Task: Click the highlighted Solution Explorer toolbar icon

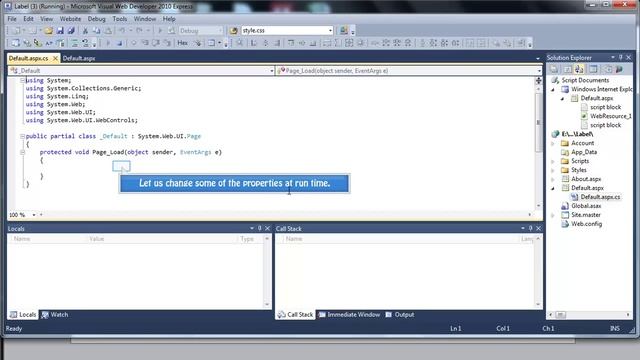Action: pyautogui.click(x=579, y=69)
